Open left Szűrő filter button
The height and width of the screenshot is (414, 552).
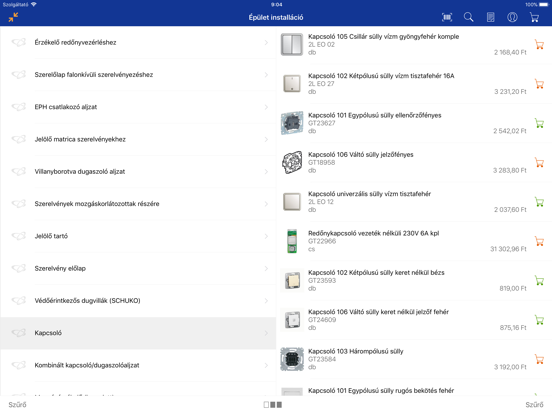pos(17,405)
